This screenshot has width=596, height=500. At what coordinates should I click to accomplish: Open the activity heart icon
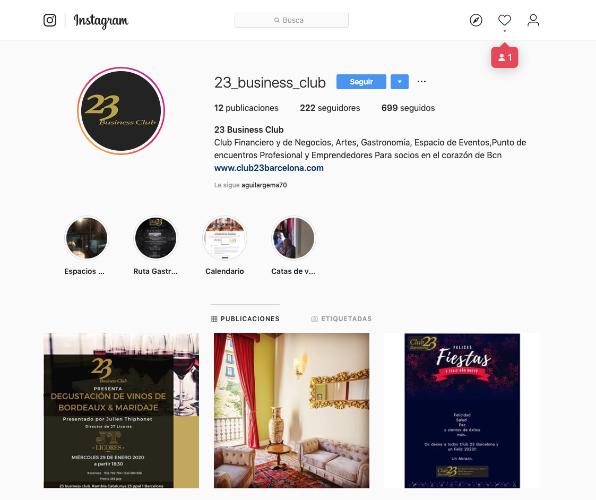(x=504, y=20)
